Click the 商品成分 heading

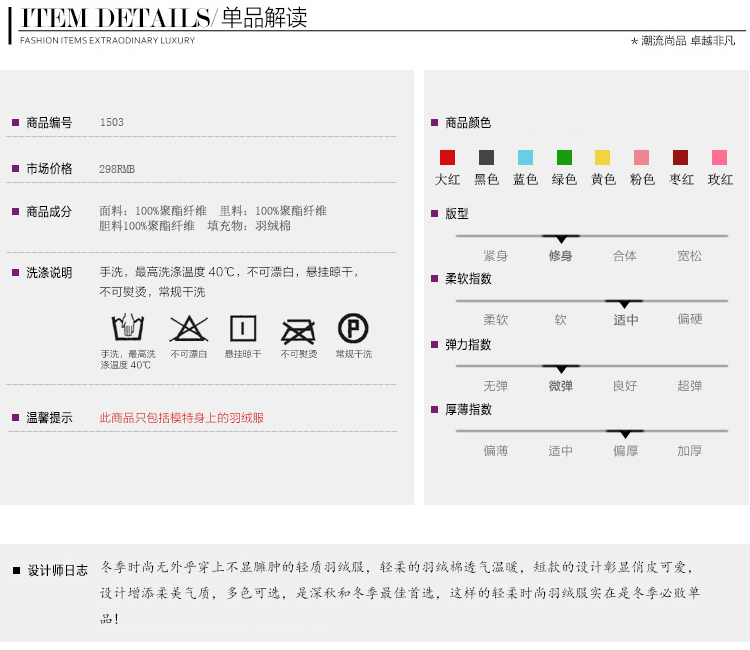pyautogui.click(x=49, y=211)
